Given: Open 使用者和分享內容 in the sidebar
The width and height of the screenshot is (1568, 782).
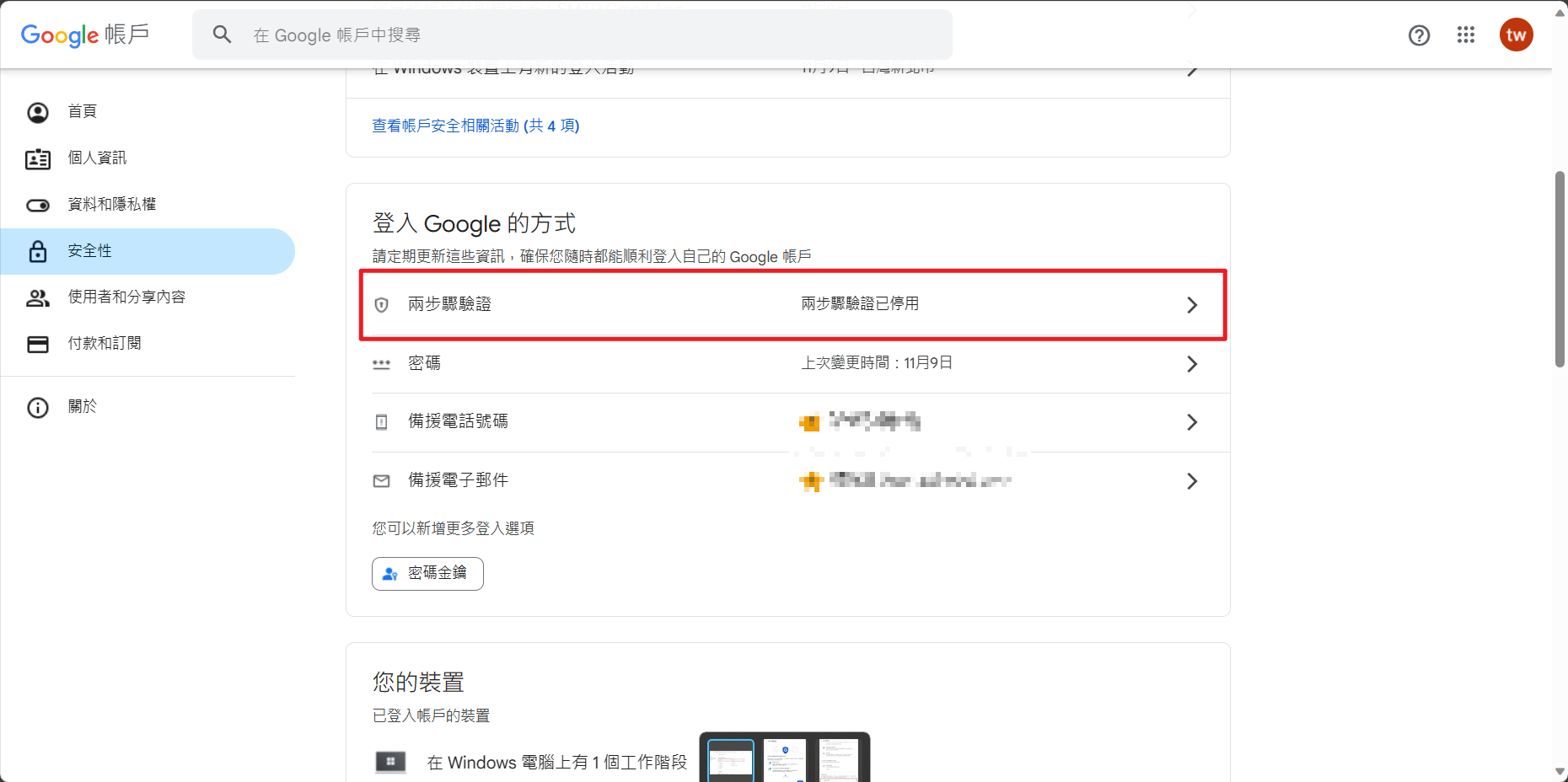Looking at the screenshot, I should coord(126,297).
